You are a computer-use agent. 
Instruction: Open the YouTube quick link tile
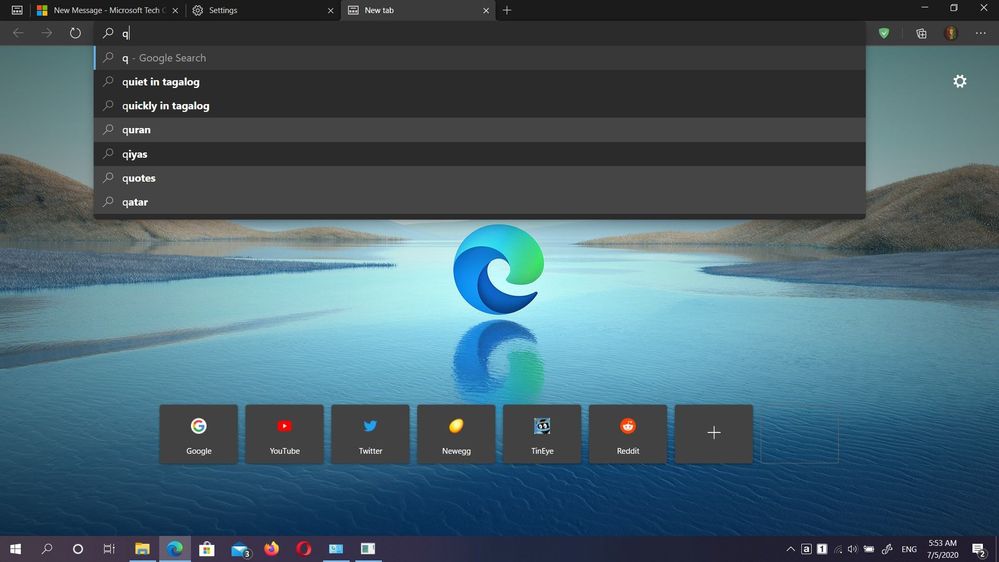[x=284, y=434]
